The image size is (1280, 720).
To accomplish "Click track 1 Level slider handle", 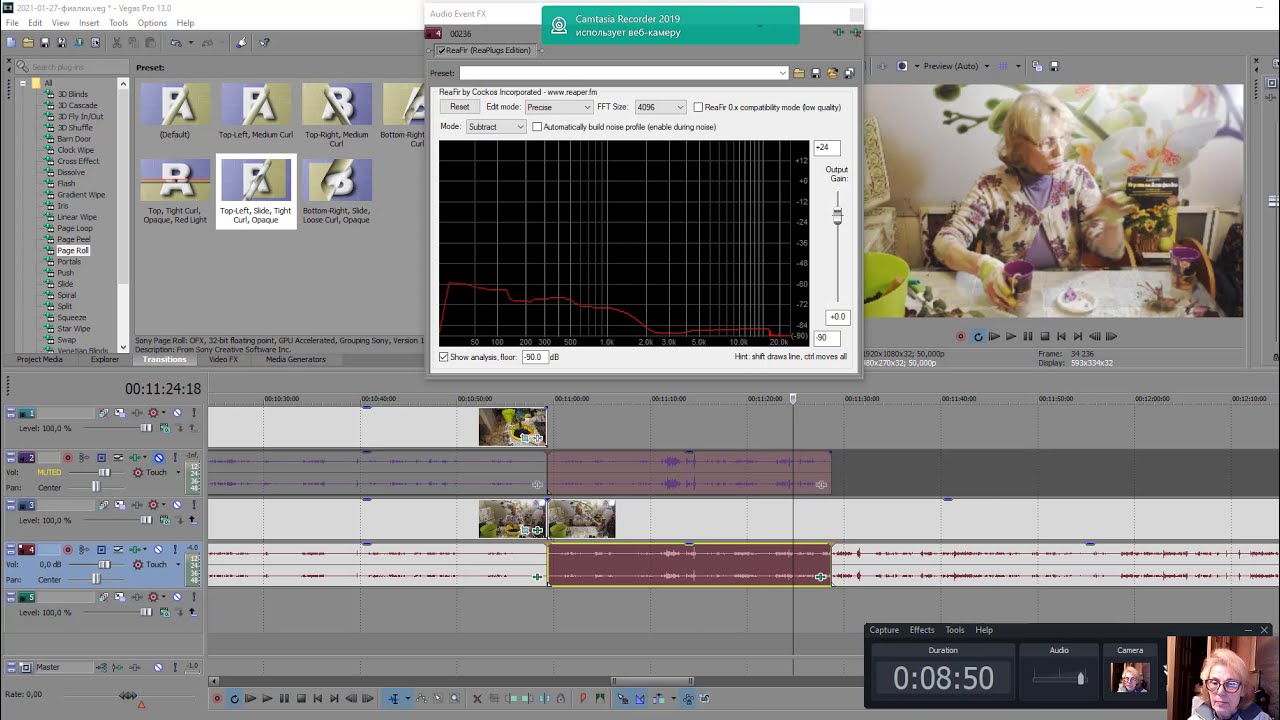I will (x=146, y=428).
